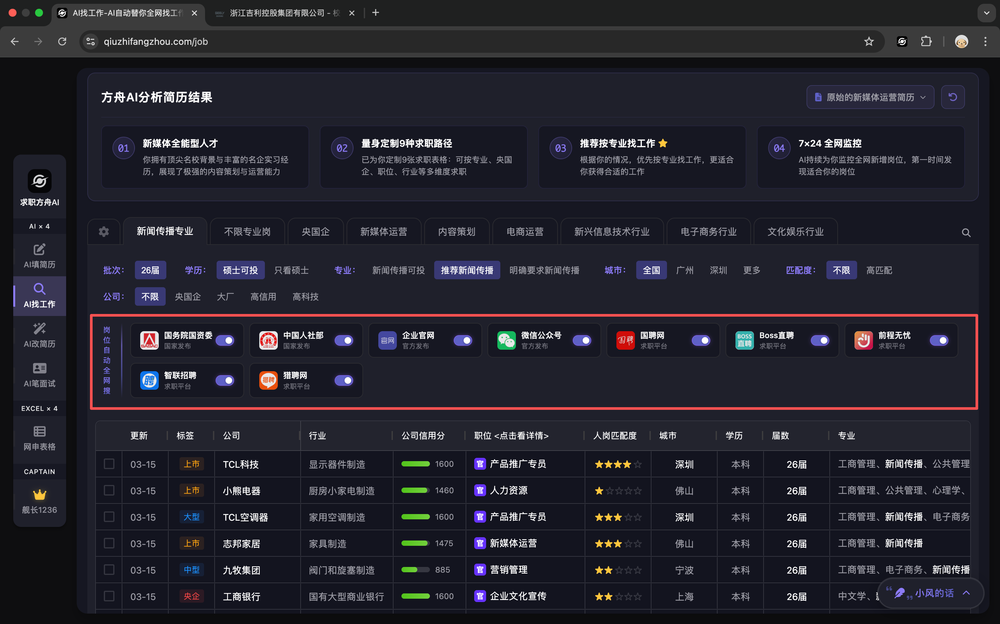
Task: Open the 原始的新媒体运营简历 dropdown
Action: pos(870,97)
